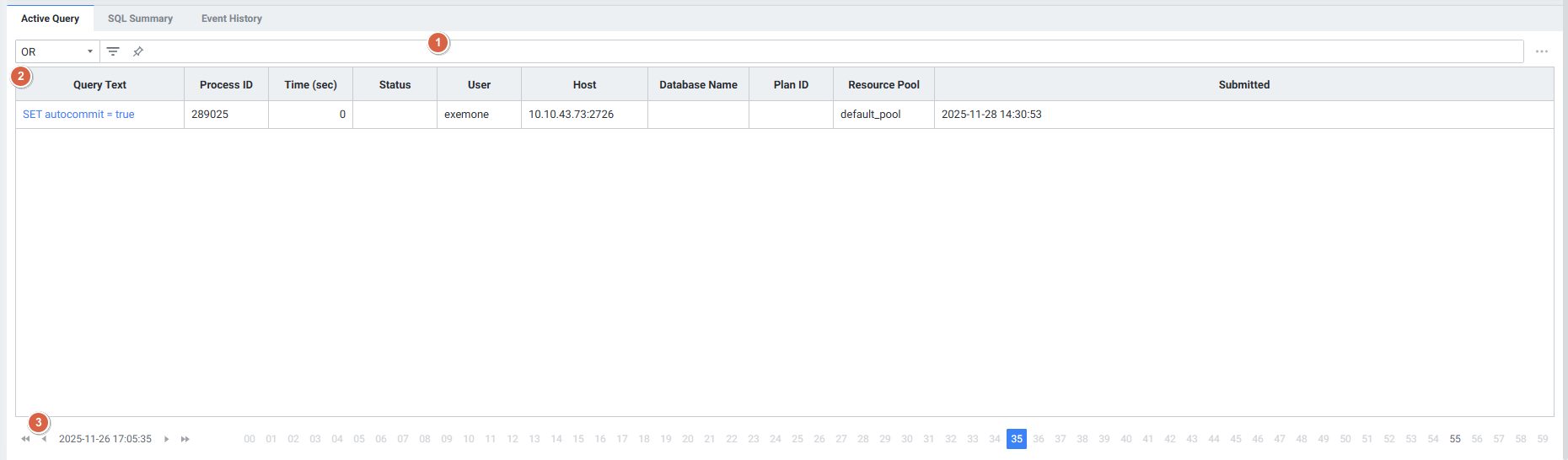
Task: Select minute 35 on the timeline
Action: 1017,439
